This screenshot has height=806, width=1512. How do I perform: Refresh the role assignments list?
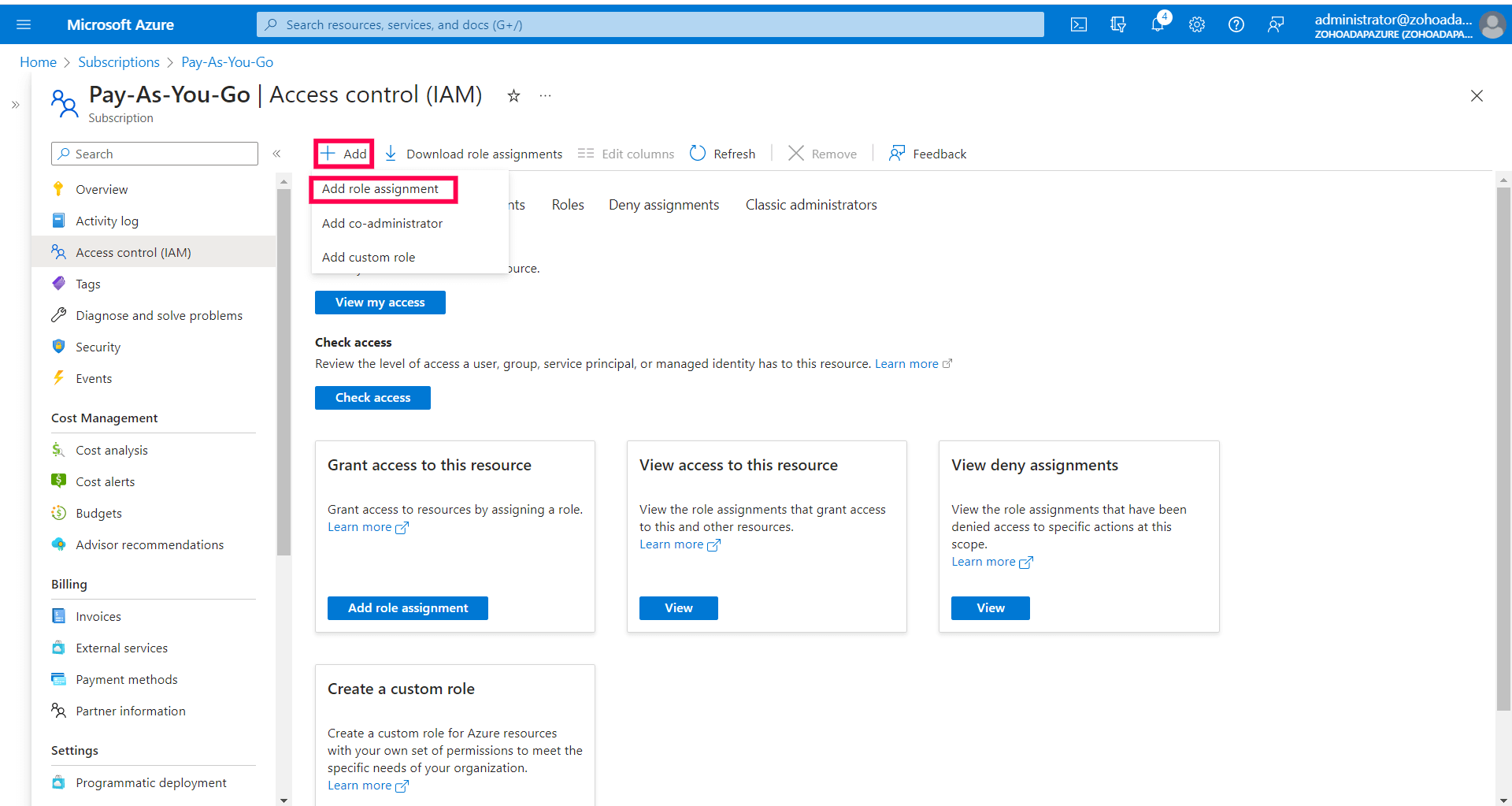pyautogui.click(x=722, y=153)
